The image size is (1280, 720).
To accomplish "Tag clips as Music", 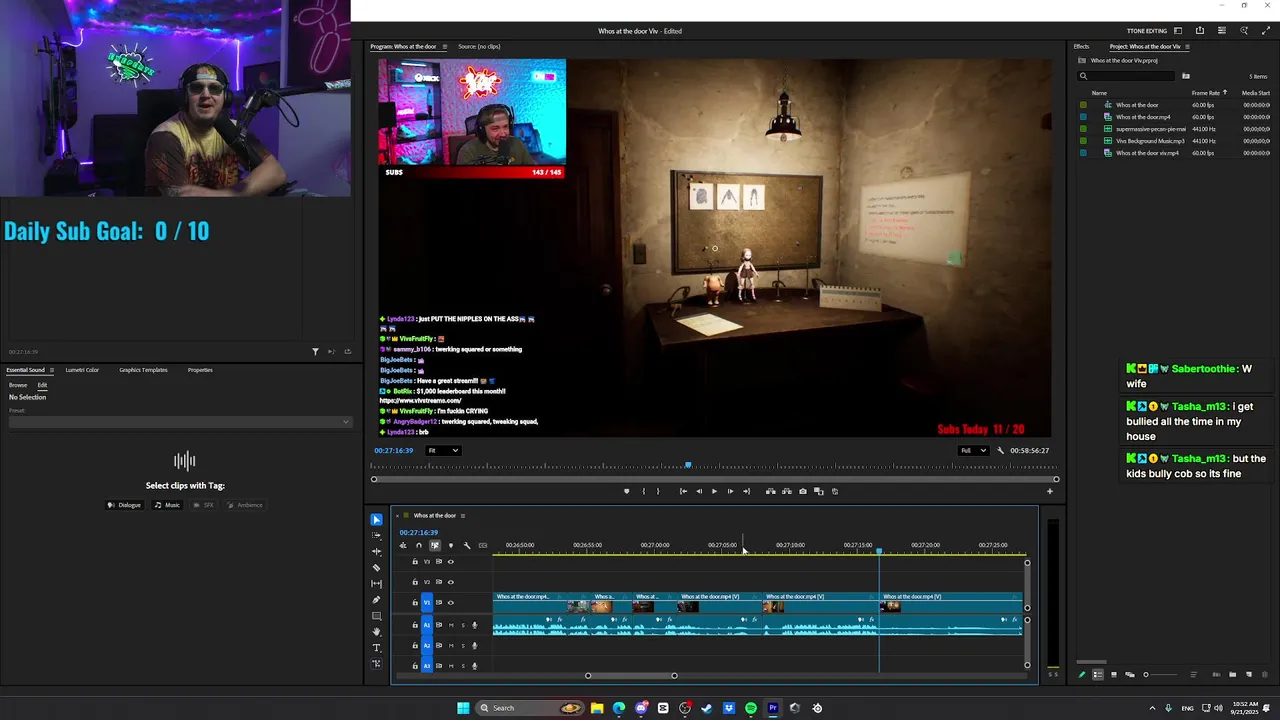I will [167, 505].
